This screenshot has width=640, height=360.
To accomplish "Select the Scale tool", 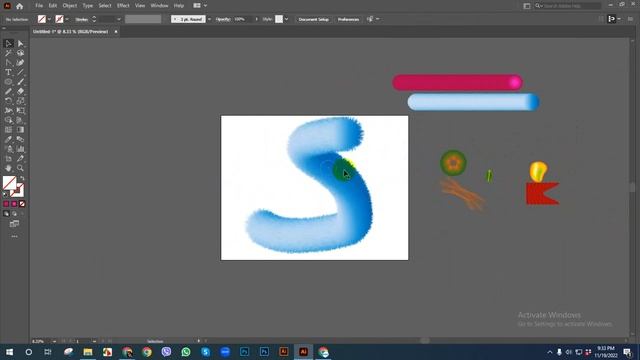I will (x=20, y=101).
